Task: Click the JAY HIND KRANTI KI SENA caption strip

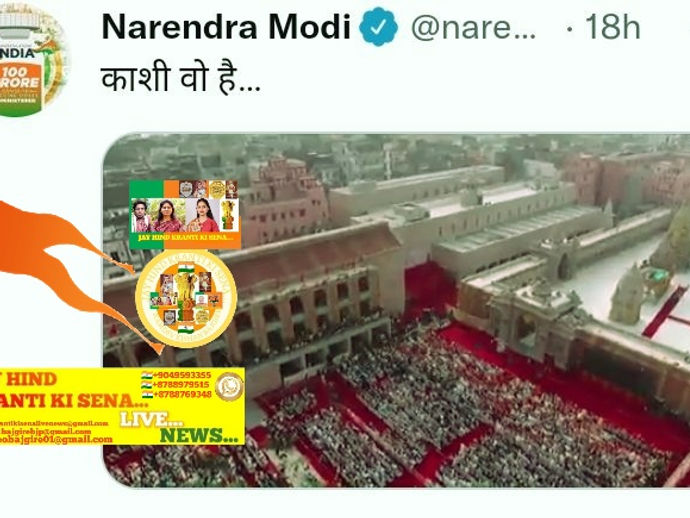Action: tap(185, 238)
